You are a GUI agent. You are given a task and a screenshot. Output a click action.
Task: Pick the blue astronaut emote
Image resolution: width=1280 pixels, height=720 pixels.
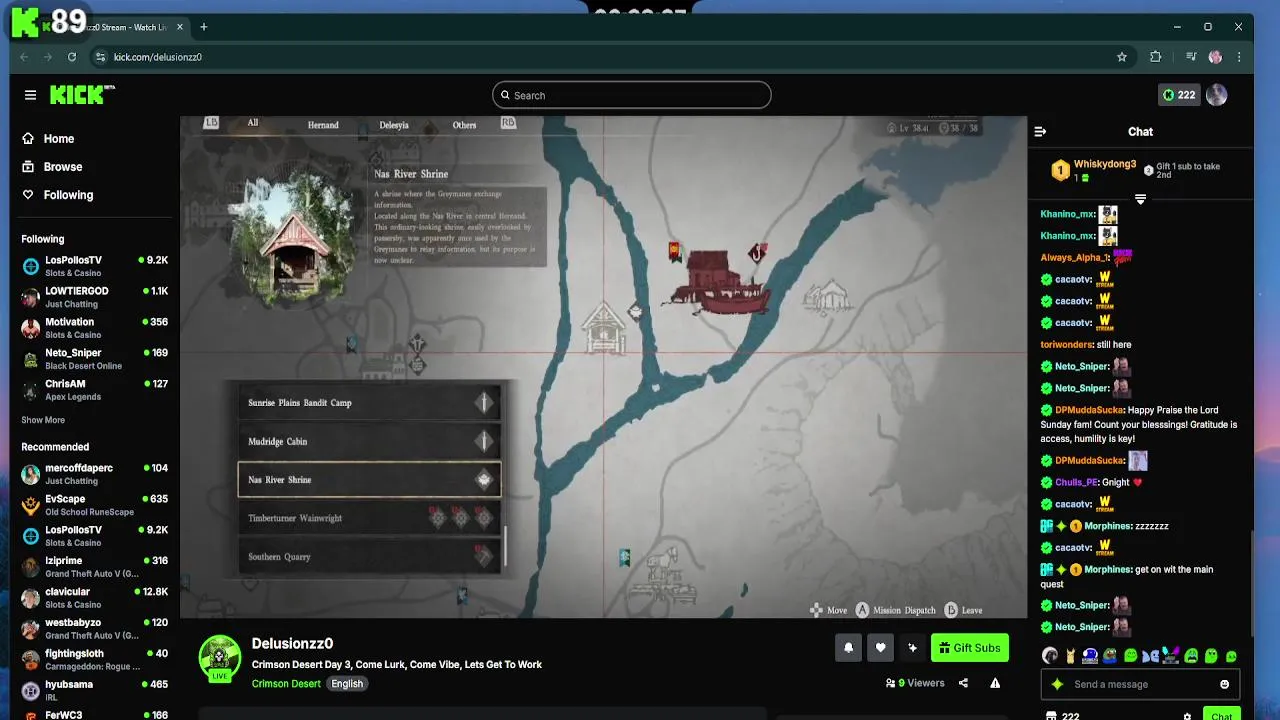tap(1090, 656)
